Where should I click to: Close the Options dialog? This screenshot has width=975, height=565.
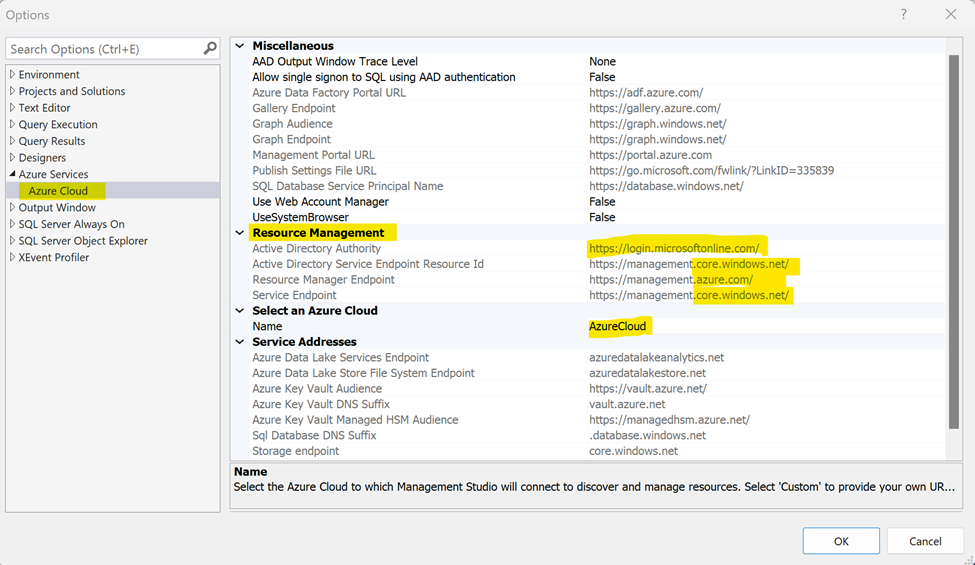[951, 14]
